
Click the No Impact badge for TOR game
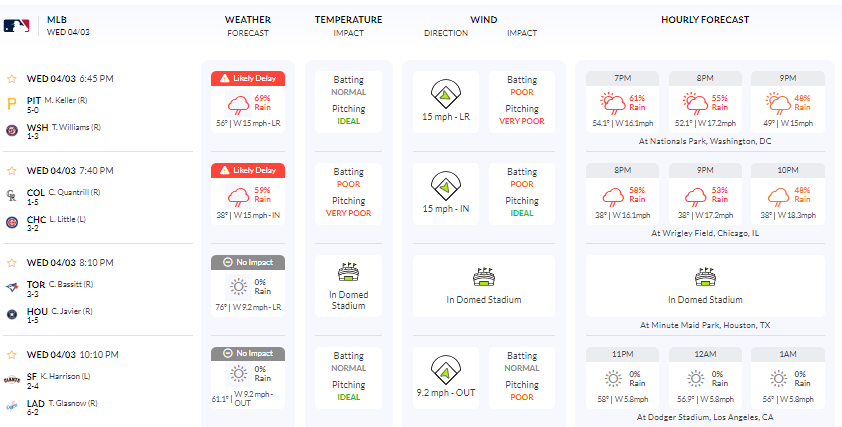[x=248, y=262]
